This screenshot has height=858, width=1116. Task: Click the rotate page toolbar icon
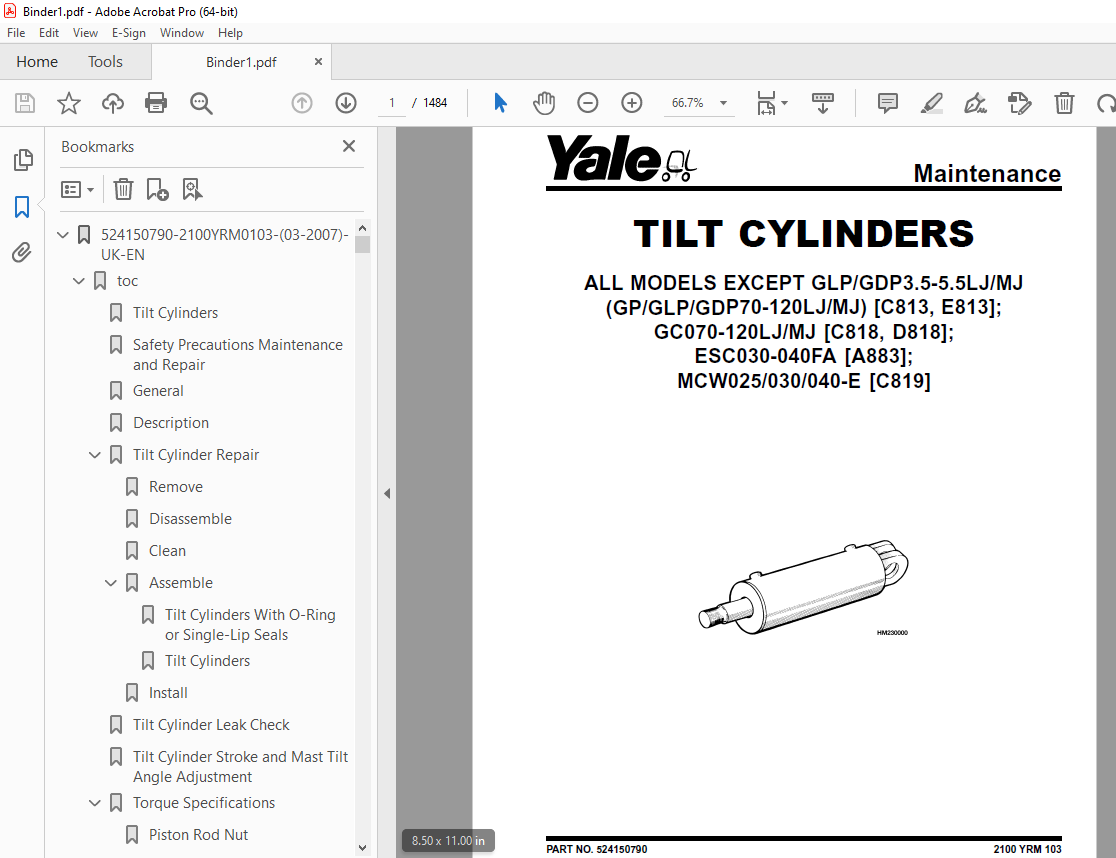point(1107,103)
